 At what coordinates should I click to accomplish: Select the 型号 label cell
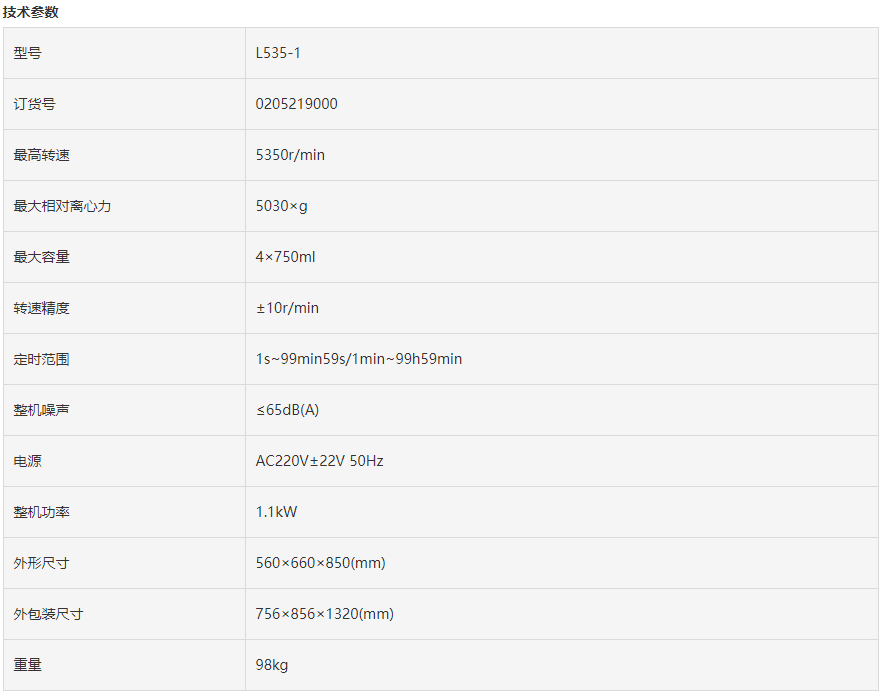pos(28,53)
